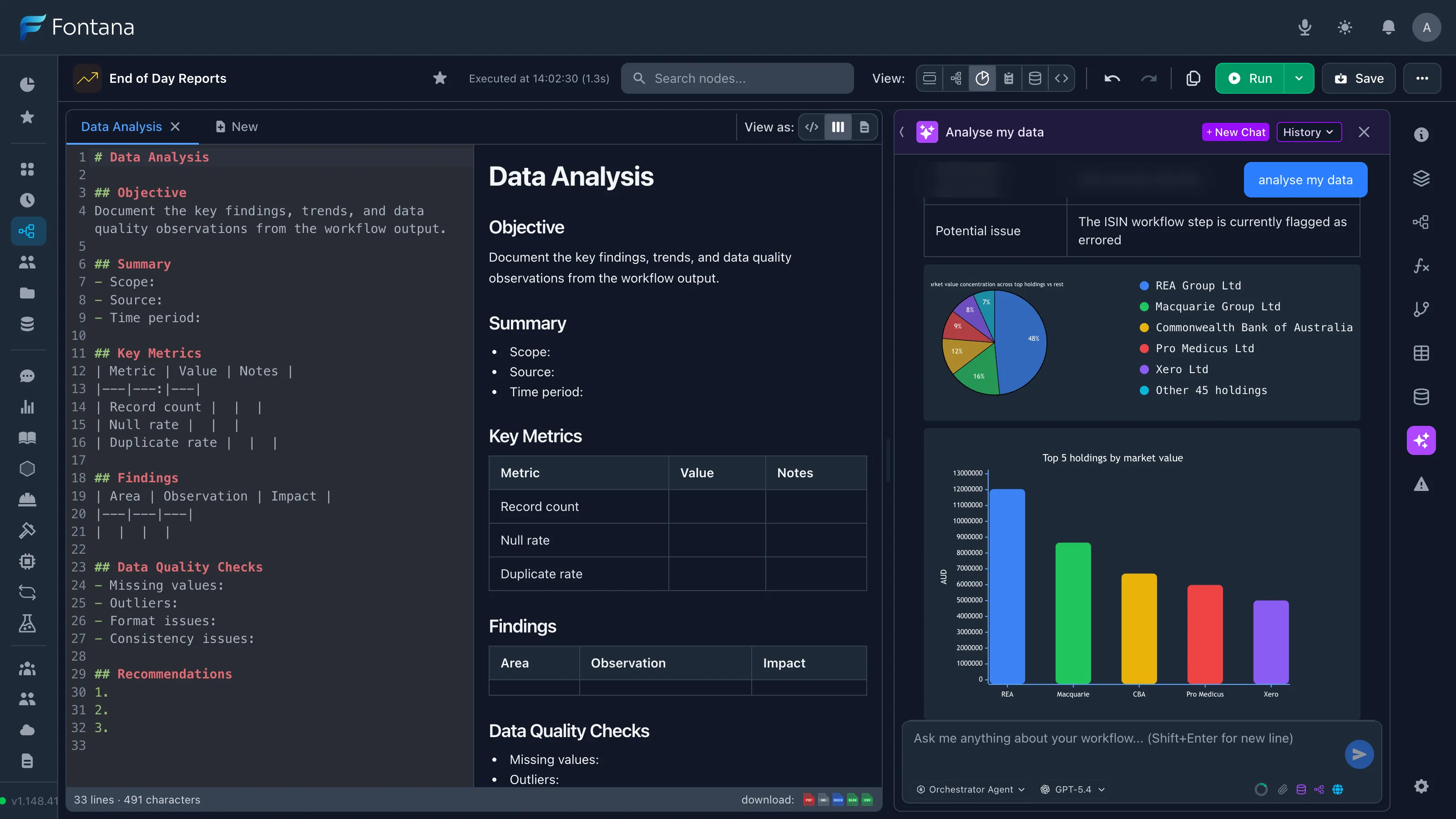
Task: Click the Macquarie green bar in chart
Action: pyautogui.click(x=1073, y=613)
